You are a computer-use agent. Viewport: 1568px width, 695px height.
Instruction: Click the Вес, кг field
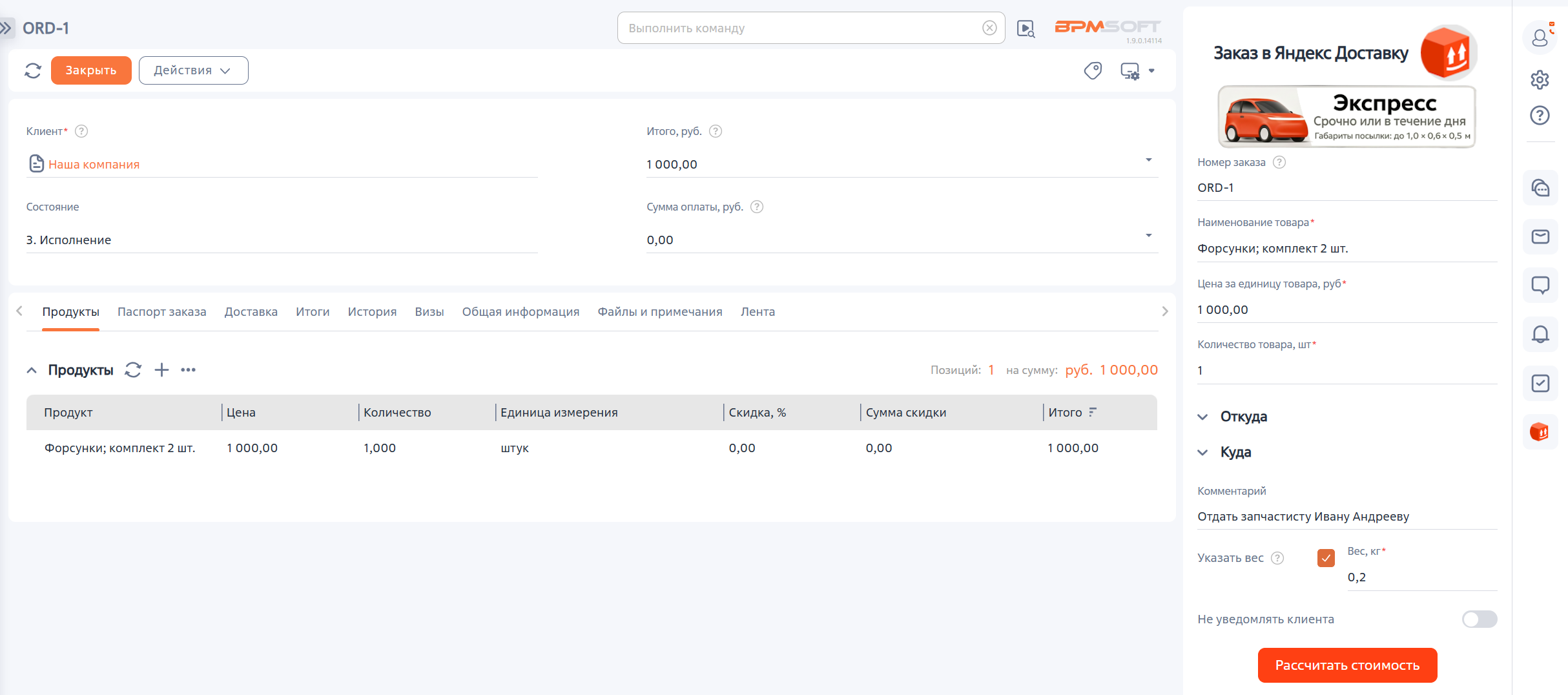(x=1422, y=577)
